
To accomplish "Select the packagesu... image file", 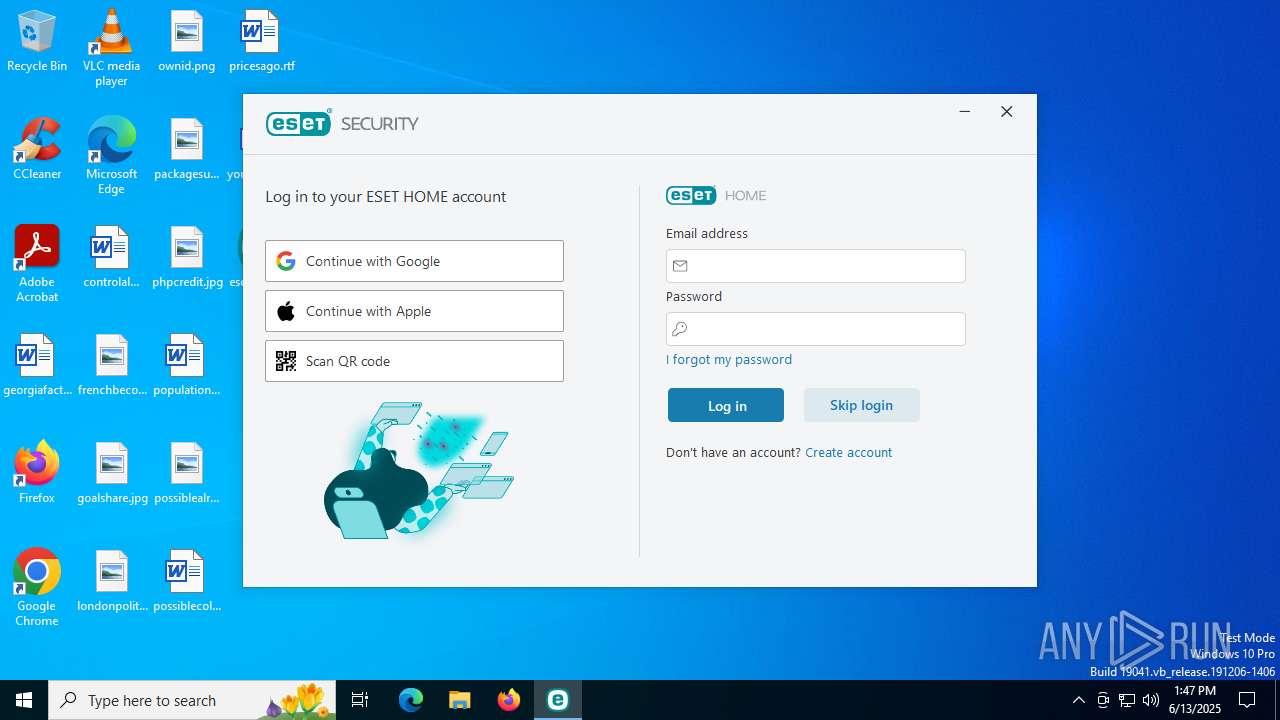I will (187, 150).
